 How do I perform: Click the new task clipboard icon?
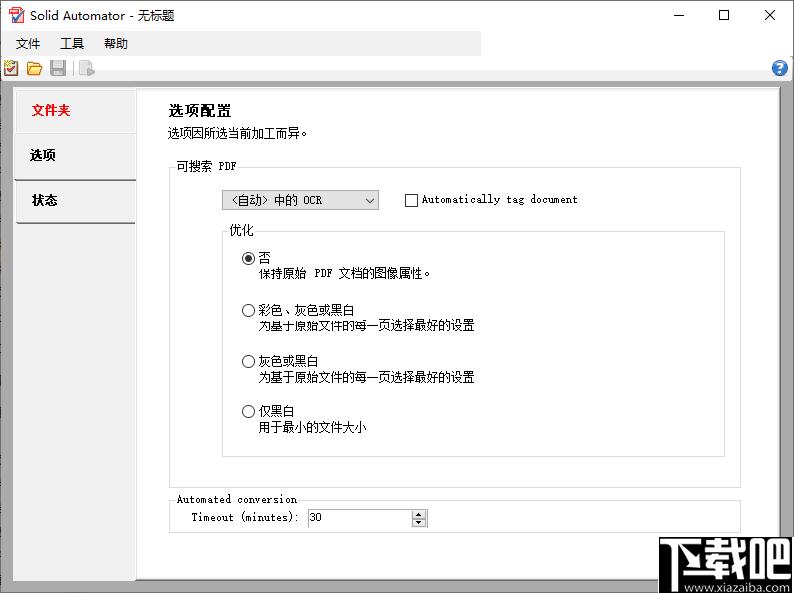pyautogui.click(x=11, y=68)
